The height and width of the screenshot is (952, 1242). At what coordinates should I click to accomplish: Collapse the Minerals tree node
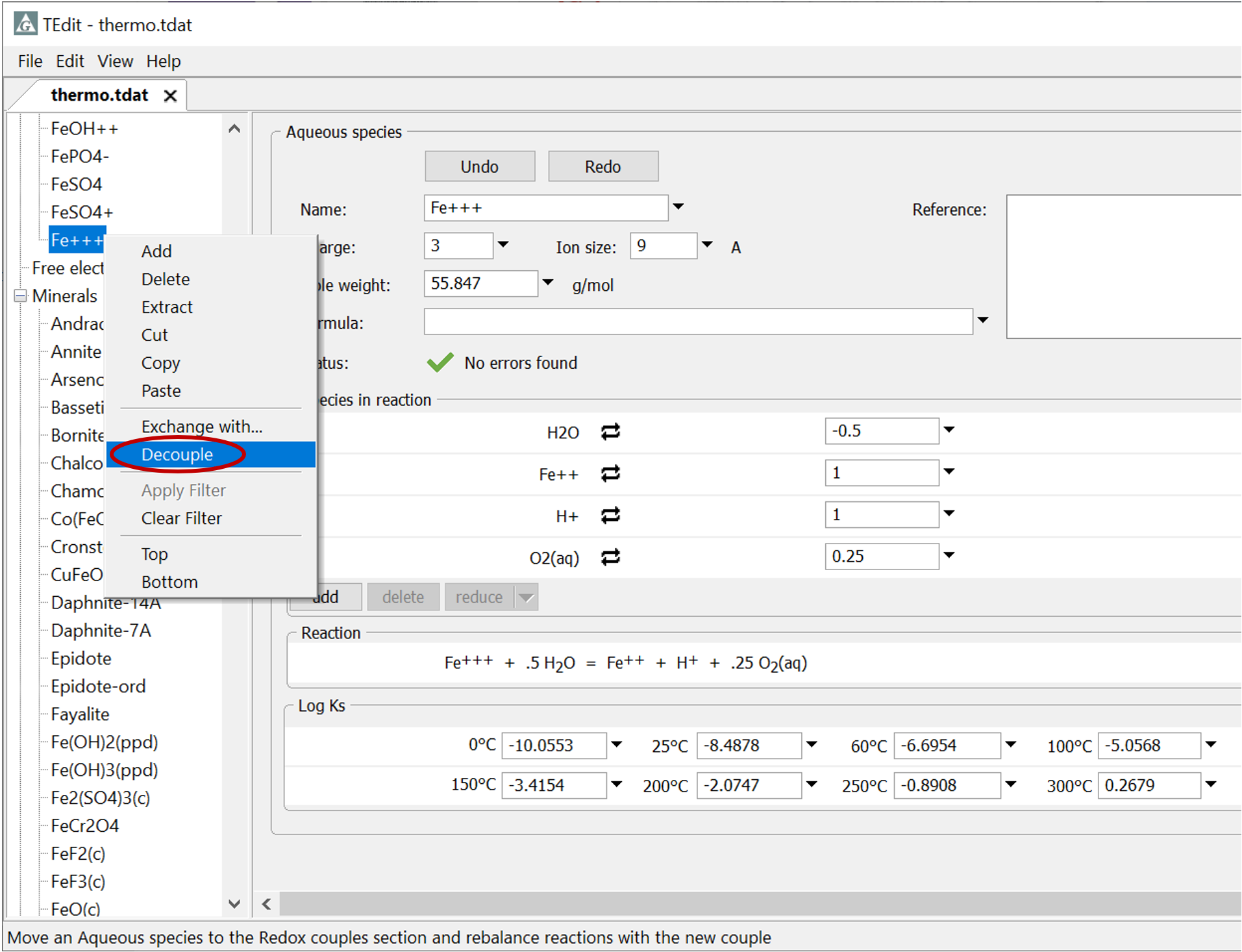(x=20, y=296)
